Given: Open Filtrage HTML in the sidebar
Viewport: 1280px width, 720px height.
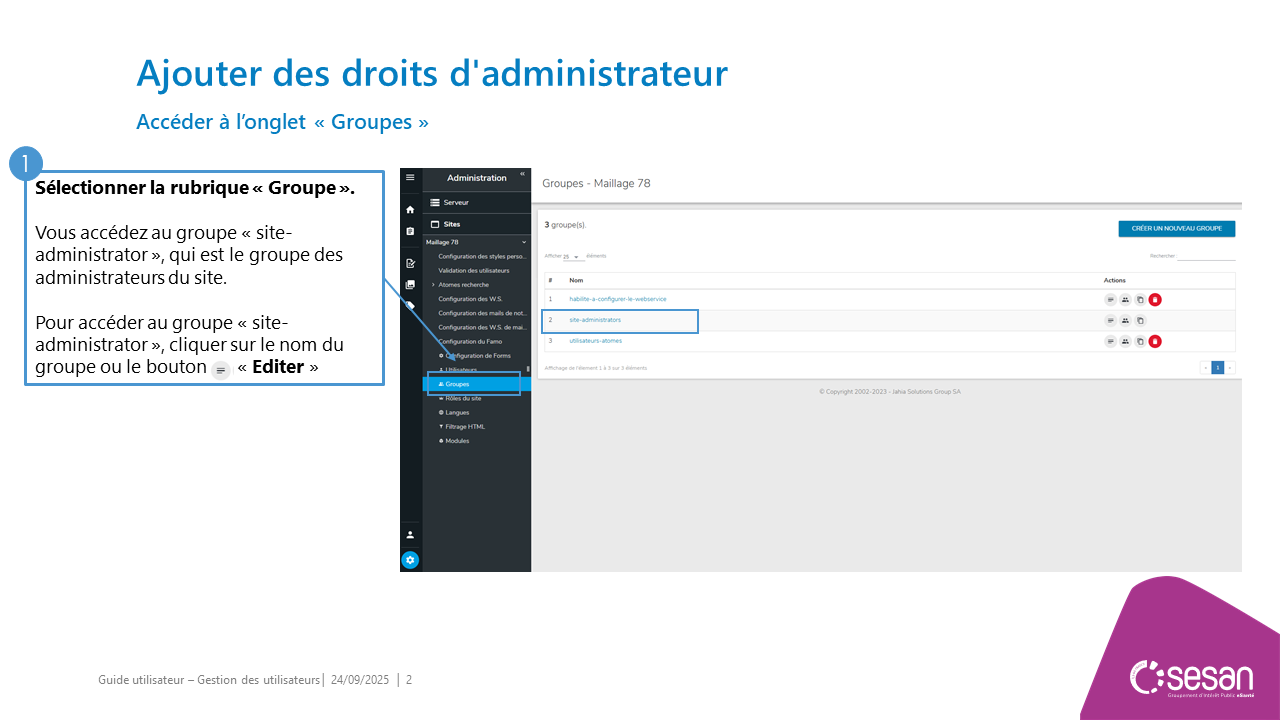Looking at the screenshot, I should click(464, 426).
